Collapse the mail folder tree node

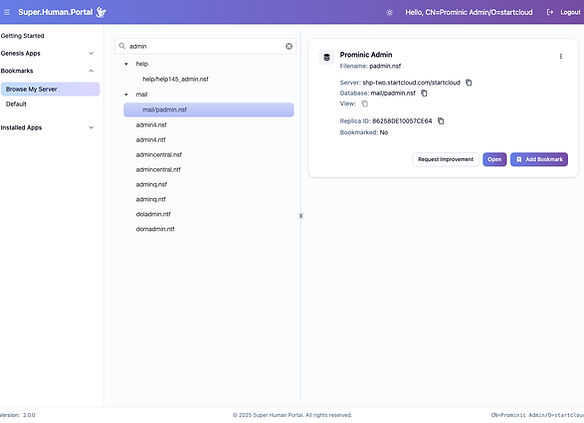126,94
